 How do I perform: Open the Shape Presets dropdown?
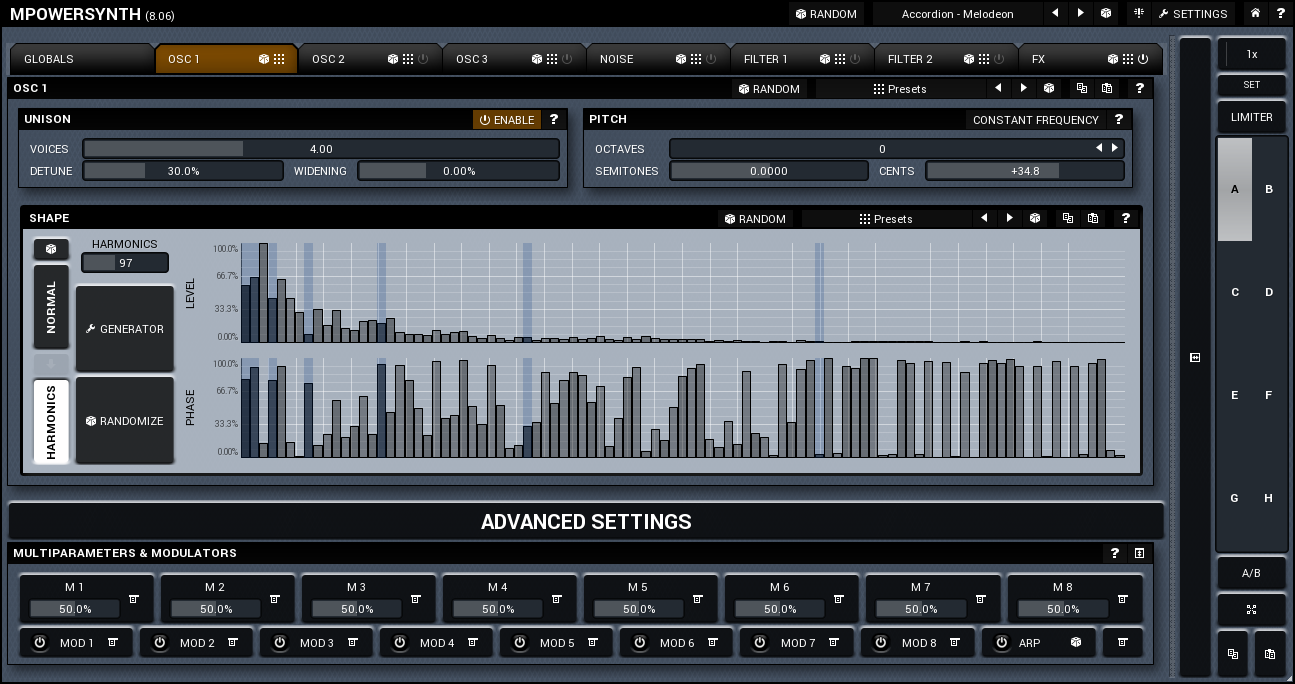[885, 219]
